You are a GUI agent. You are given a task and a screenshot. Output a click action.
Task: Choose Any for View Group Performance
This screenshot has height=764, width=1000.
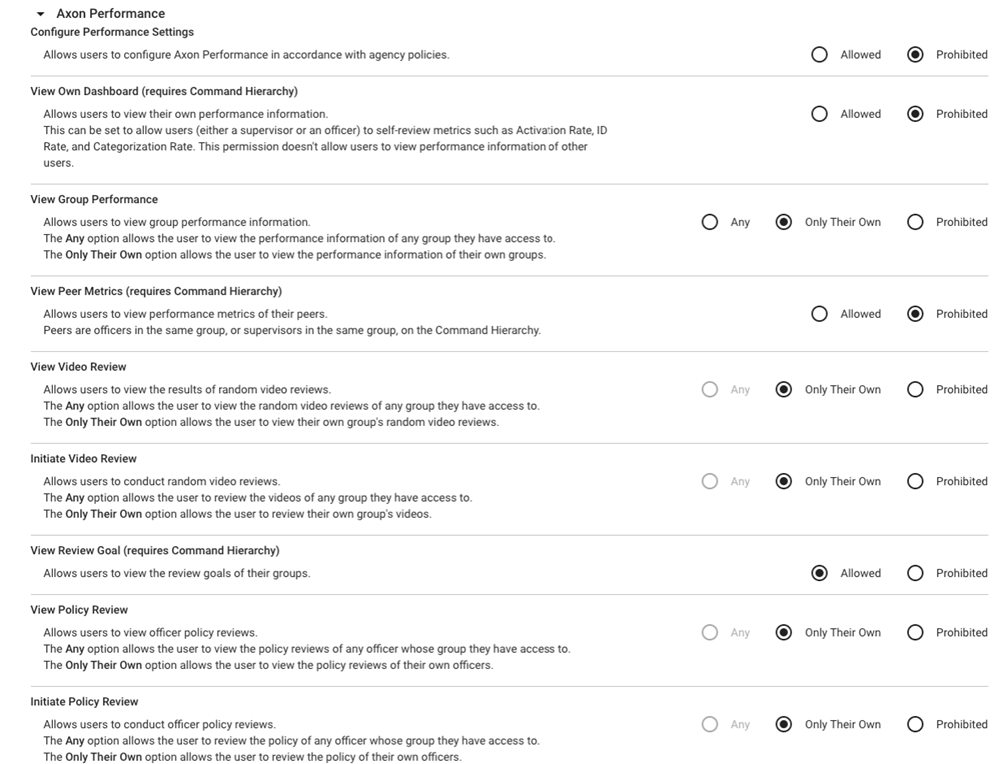coord(710,222)
